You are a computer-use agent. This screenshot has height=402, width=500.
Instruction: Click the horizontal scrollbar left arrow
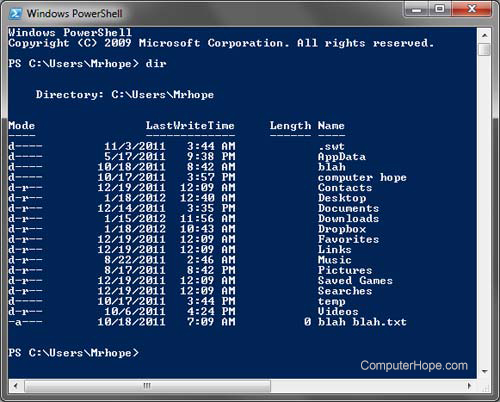[x=15, y=386]
